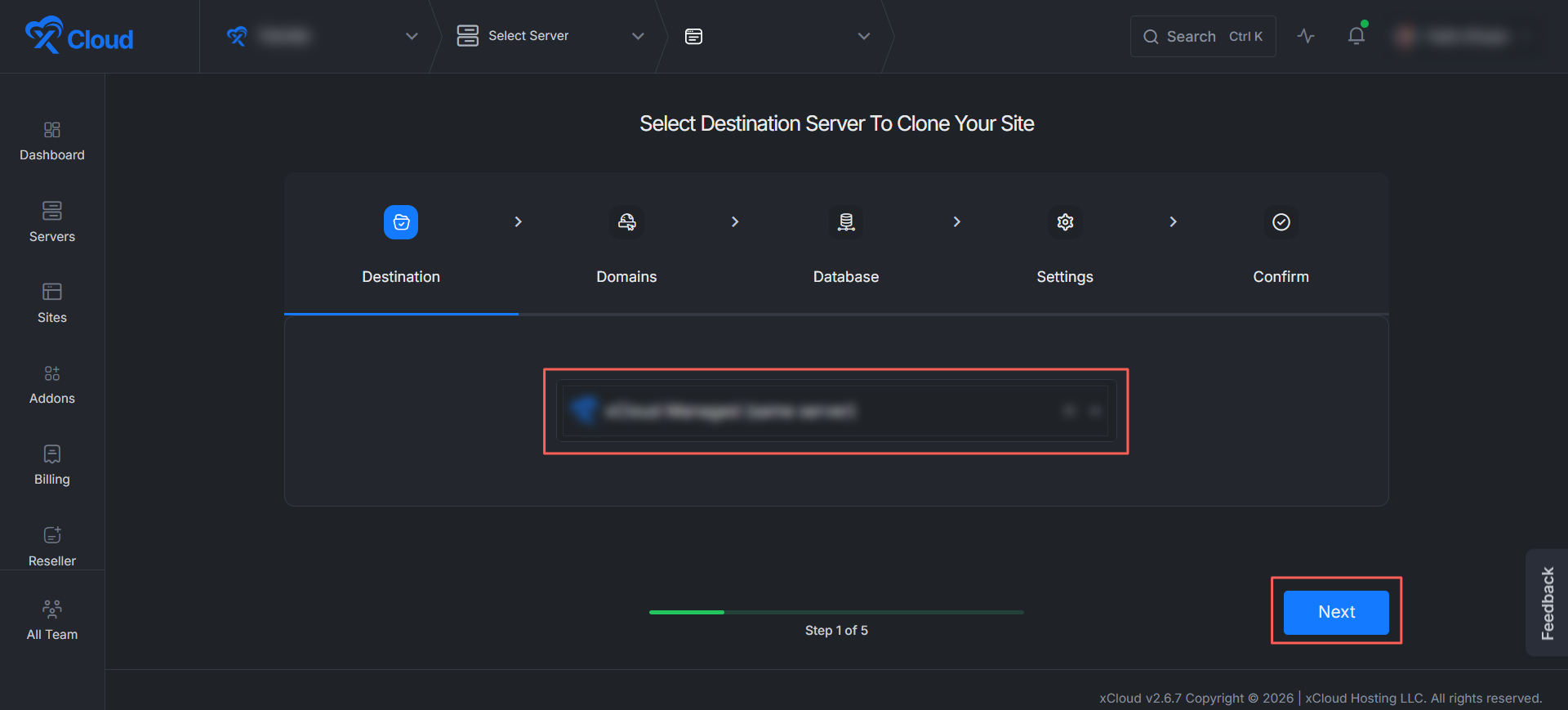Open the Feedback side tab
Screen dimensions: 1568x710
click(1547, 603)
